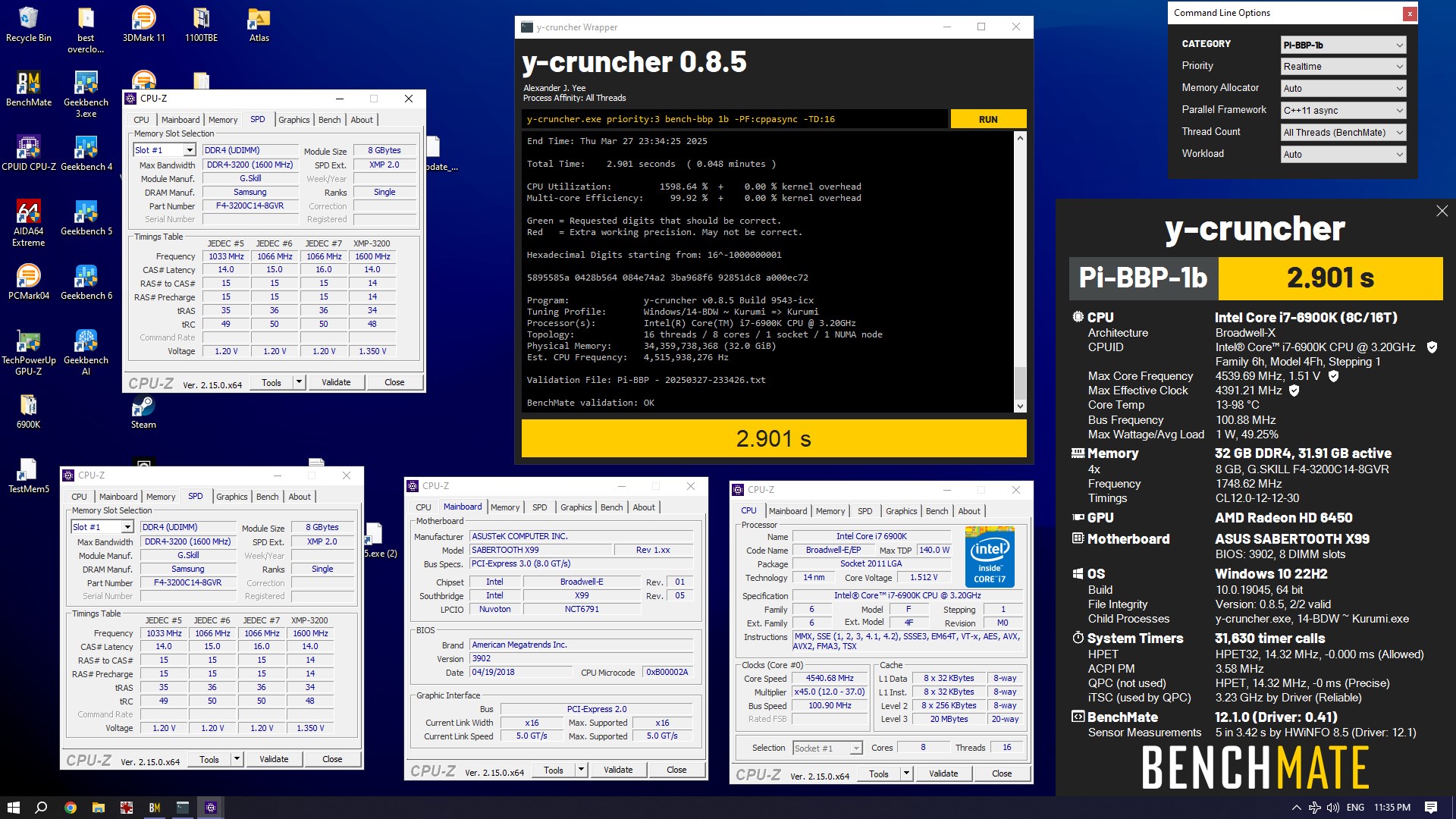Select Bench tab in bottom-left CPU-Z window
Image resolution: width=1456 pixels, height=819 pixels.
pyautogui.click(x=267, y=497)
